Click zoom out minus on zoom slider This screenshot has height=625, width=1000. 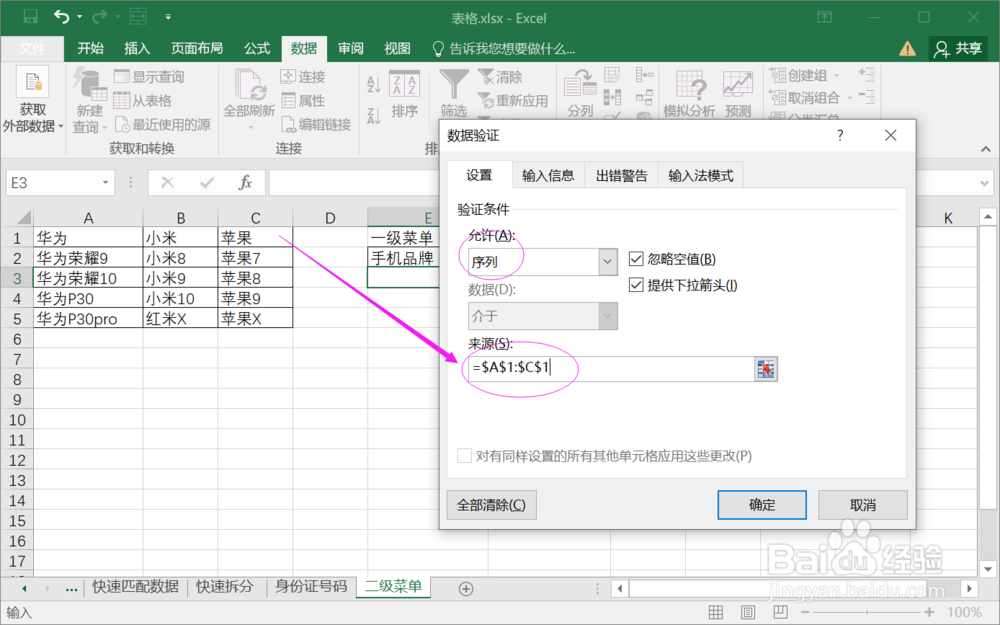(805, 612)
